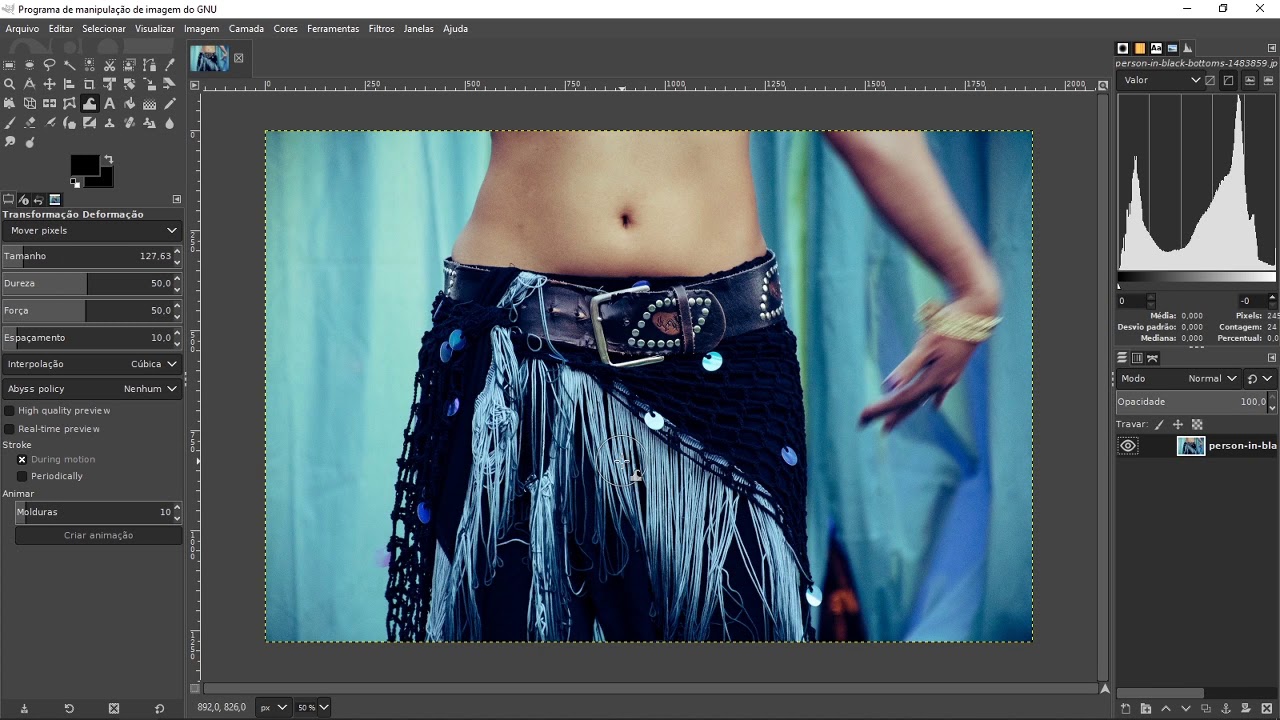Open the histogram Valor channel dropdown

(x=1160, y=80)
